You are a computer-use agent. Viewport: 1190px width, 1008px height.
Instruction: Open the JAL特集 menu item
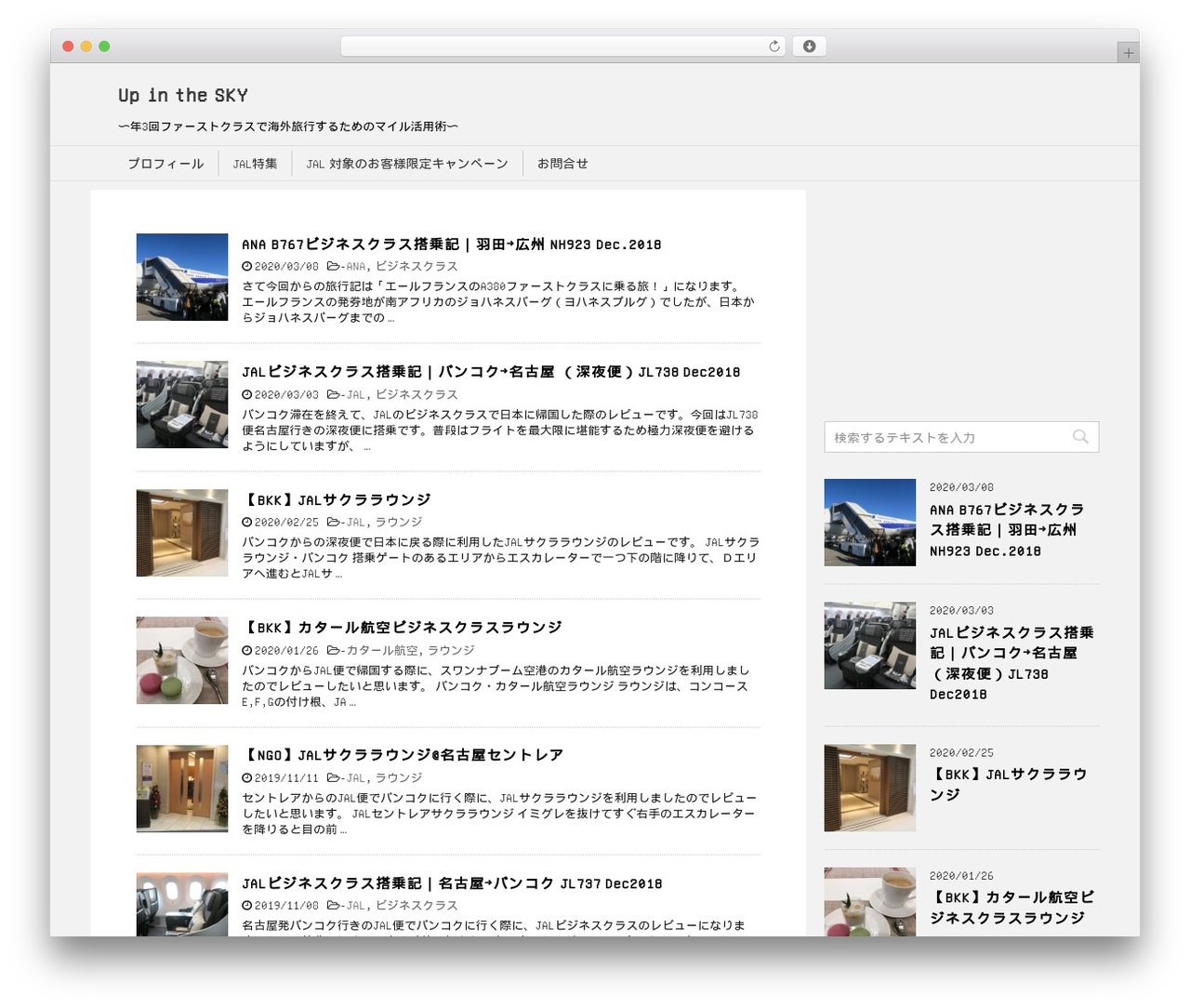coord(255,164)
